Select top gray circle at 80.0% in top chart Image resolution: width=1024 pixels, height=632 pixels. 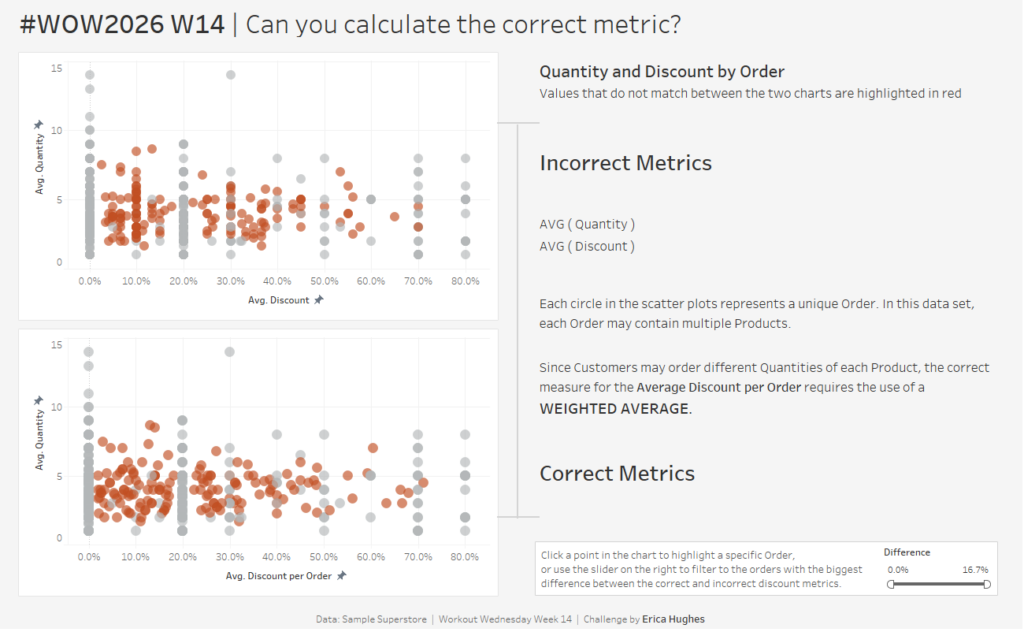[x=465, y=158]
